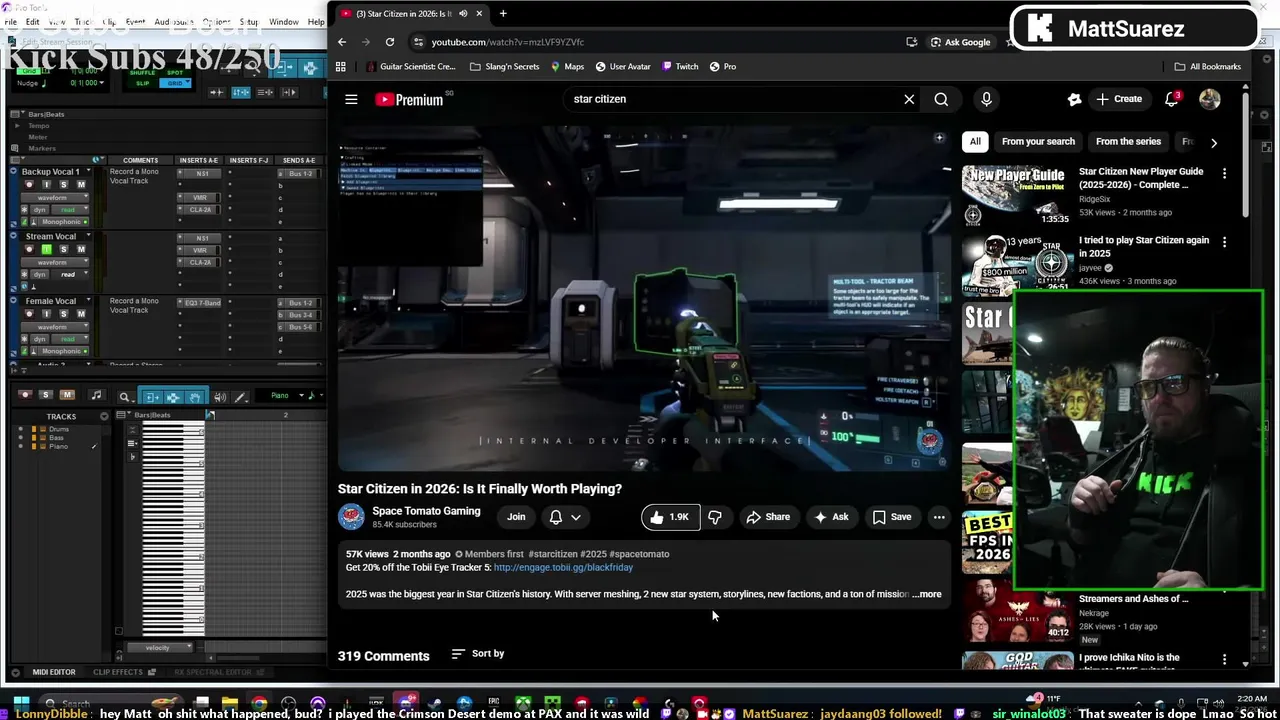The image size is (1280, 720).
Task: Open the engage.tobii.gg blackfriday link
Action: (563, 568)
